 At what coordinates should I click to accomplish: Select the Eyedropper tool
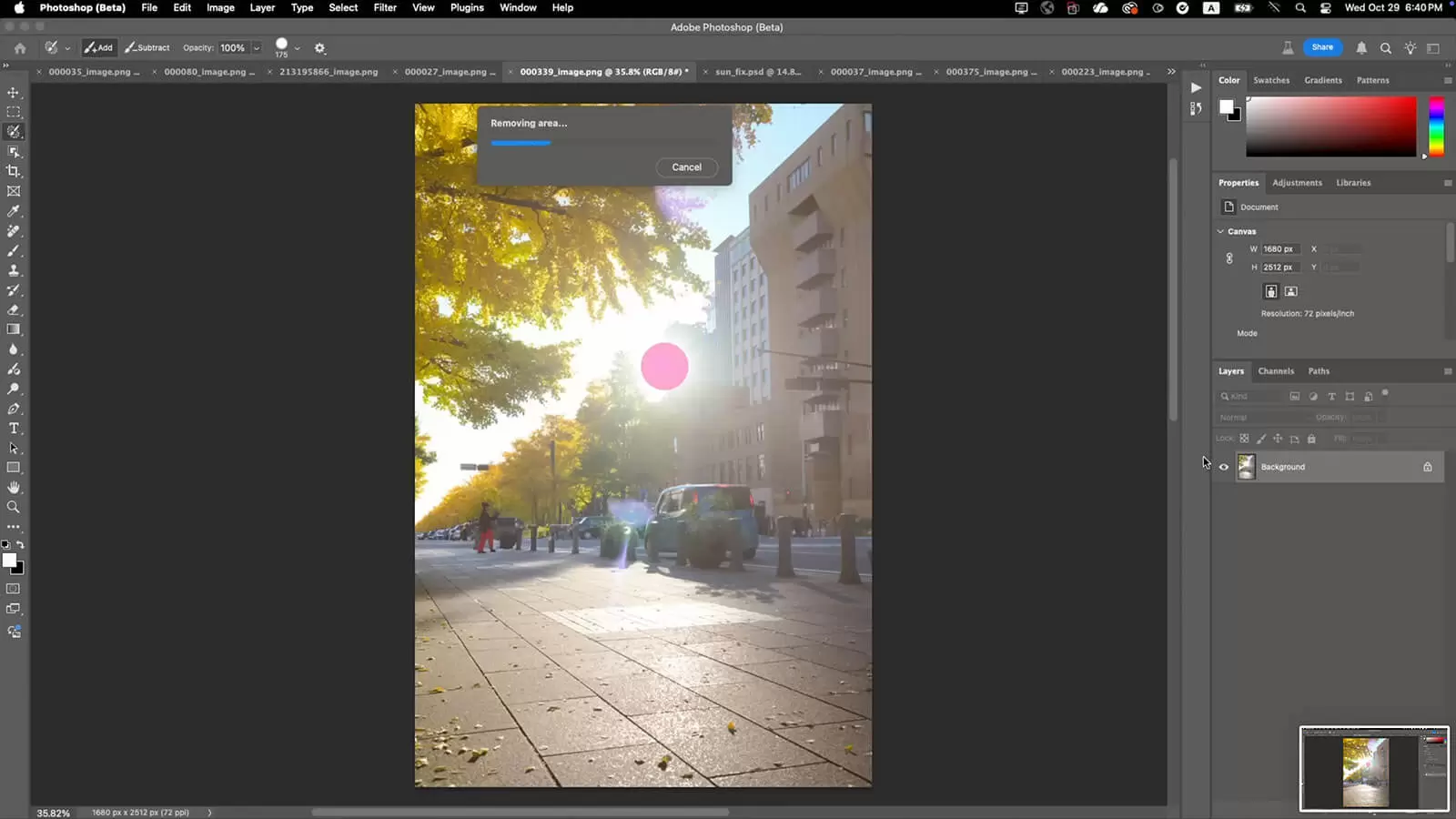point(14,211)
